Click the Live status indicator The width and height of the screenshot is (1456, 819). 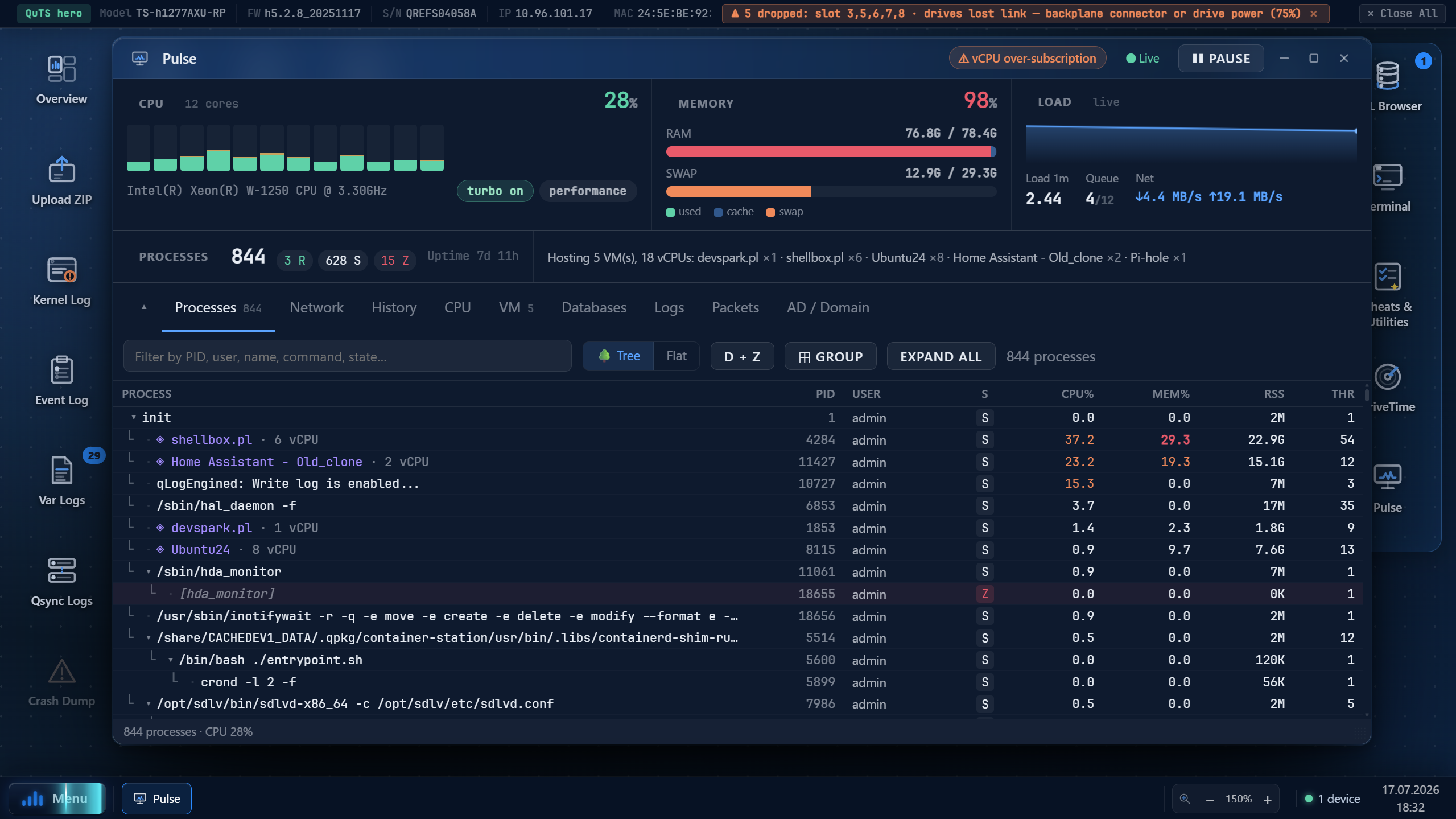point(1142,59)
